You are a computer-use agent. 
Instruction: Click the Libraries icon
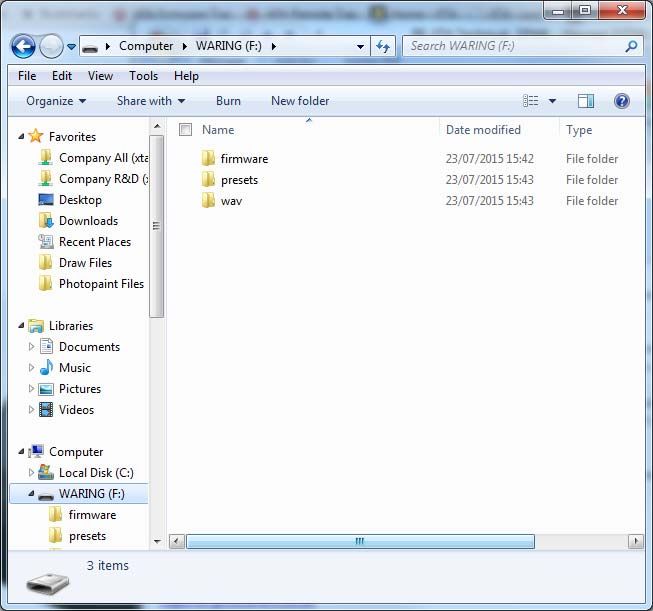pyautogui.click(x=36, y=326)
